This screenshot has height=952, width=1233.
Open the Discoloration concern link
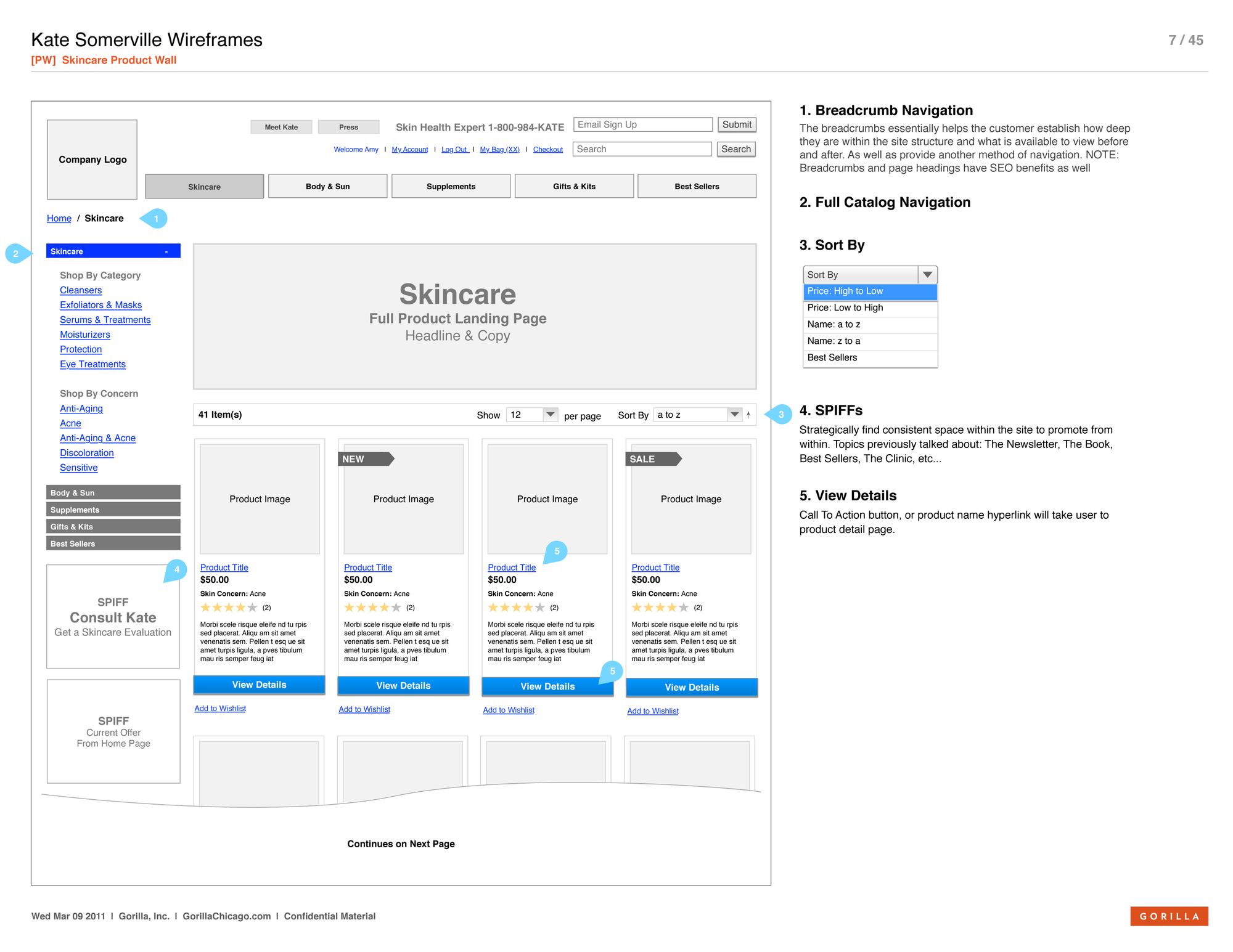[87, 453]
